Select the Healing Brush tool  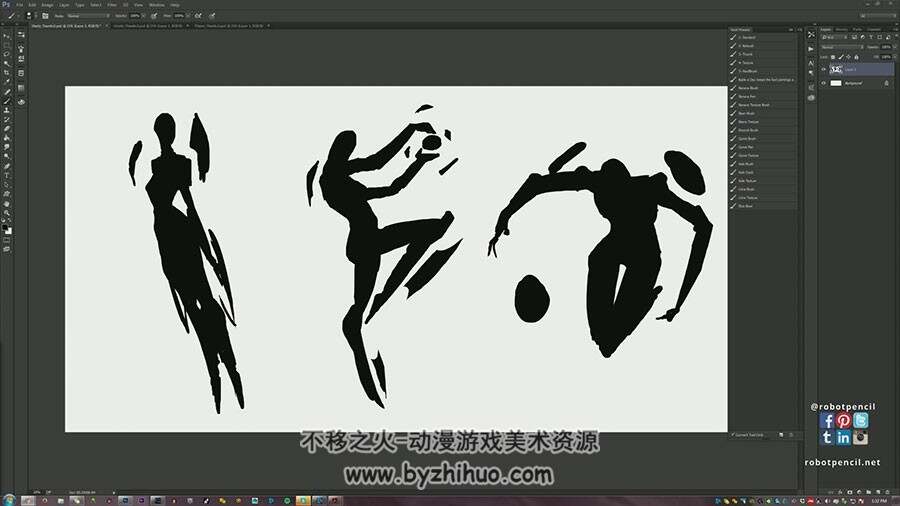(7, 91)
